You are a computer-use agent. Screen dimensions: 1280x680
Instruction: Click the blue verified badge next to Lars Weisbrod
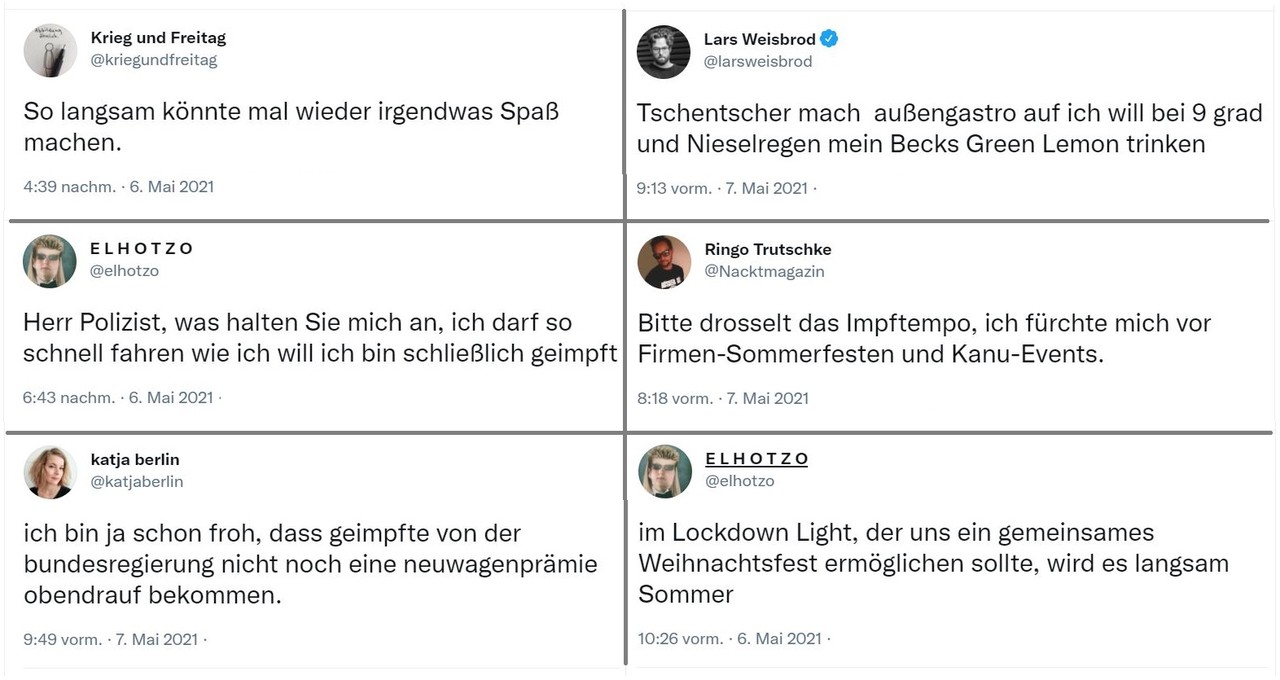click(829, 39)
